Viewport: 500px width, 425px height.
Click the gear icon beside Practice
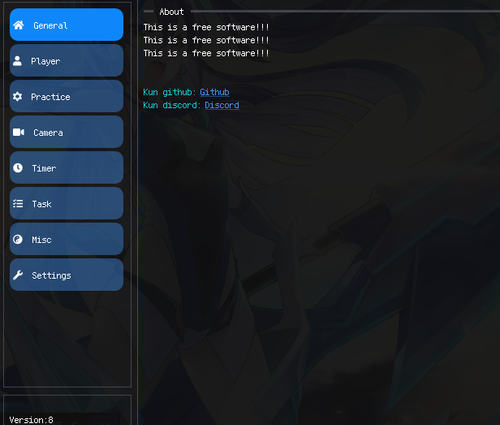click(x=17, y=96)
